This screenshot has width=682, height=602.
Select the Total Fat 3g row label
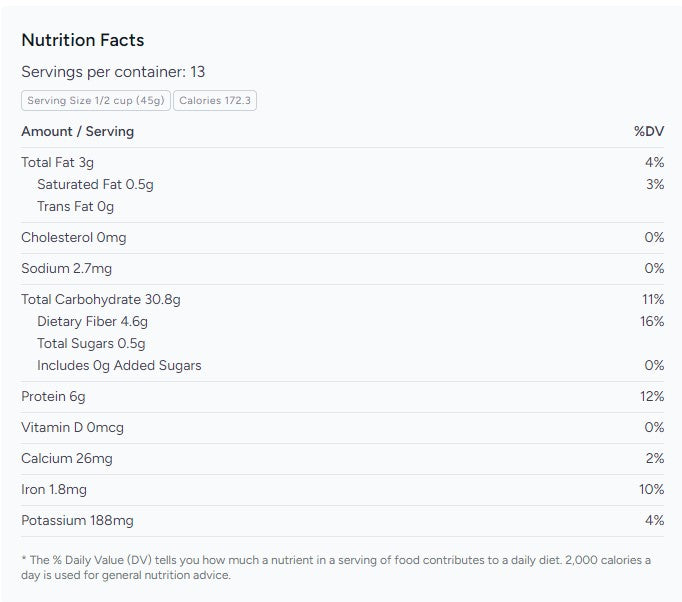pos(57,162)
